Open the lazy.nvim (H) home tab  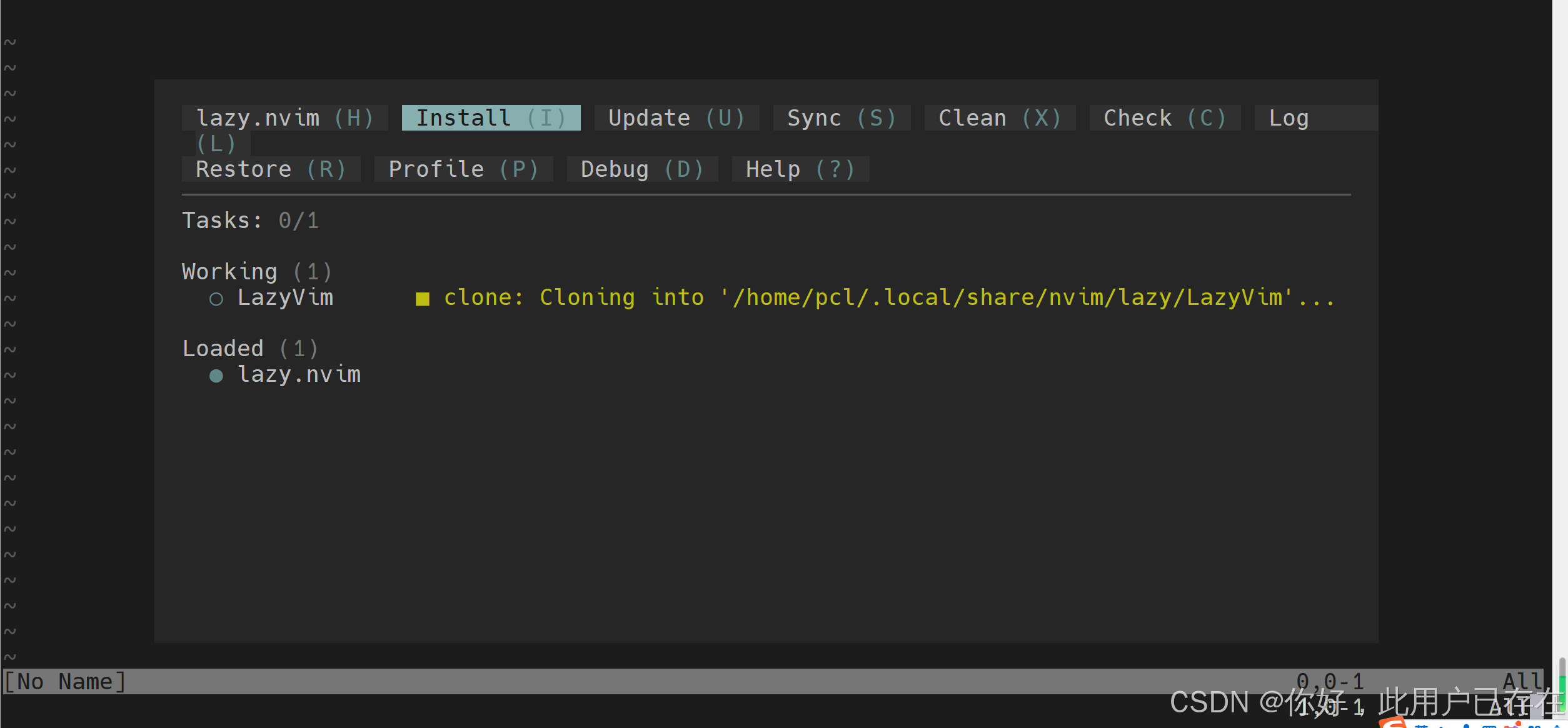285,118
